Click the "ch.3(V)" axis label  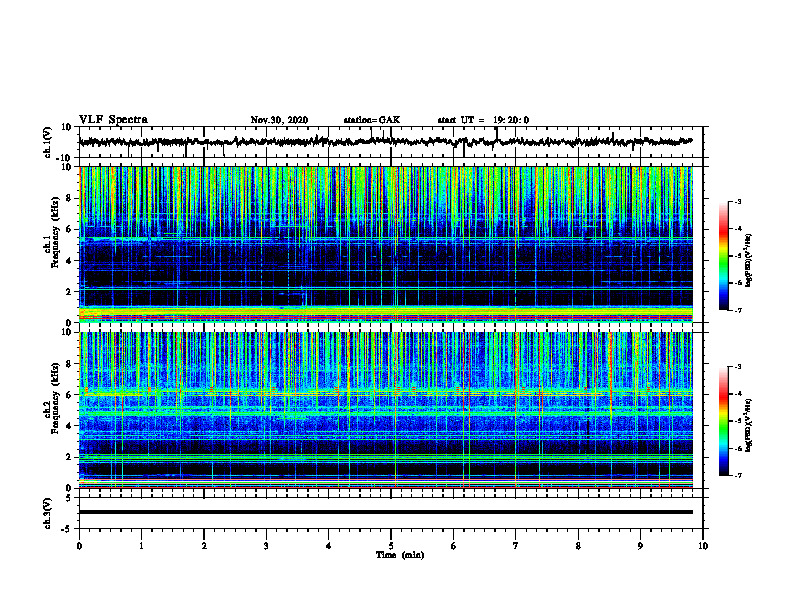pos(48,513)
